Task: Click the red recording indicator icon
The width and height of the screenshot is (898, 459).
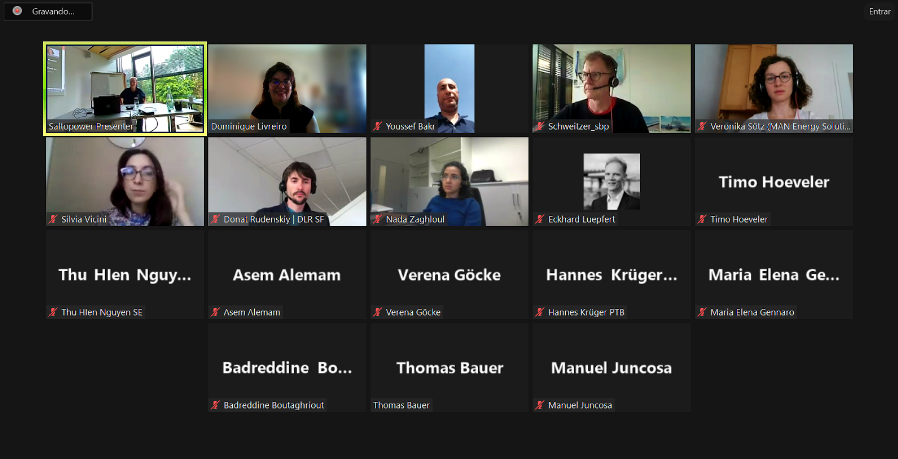Action: click(17, 11)
